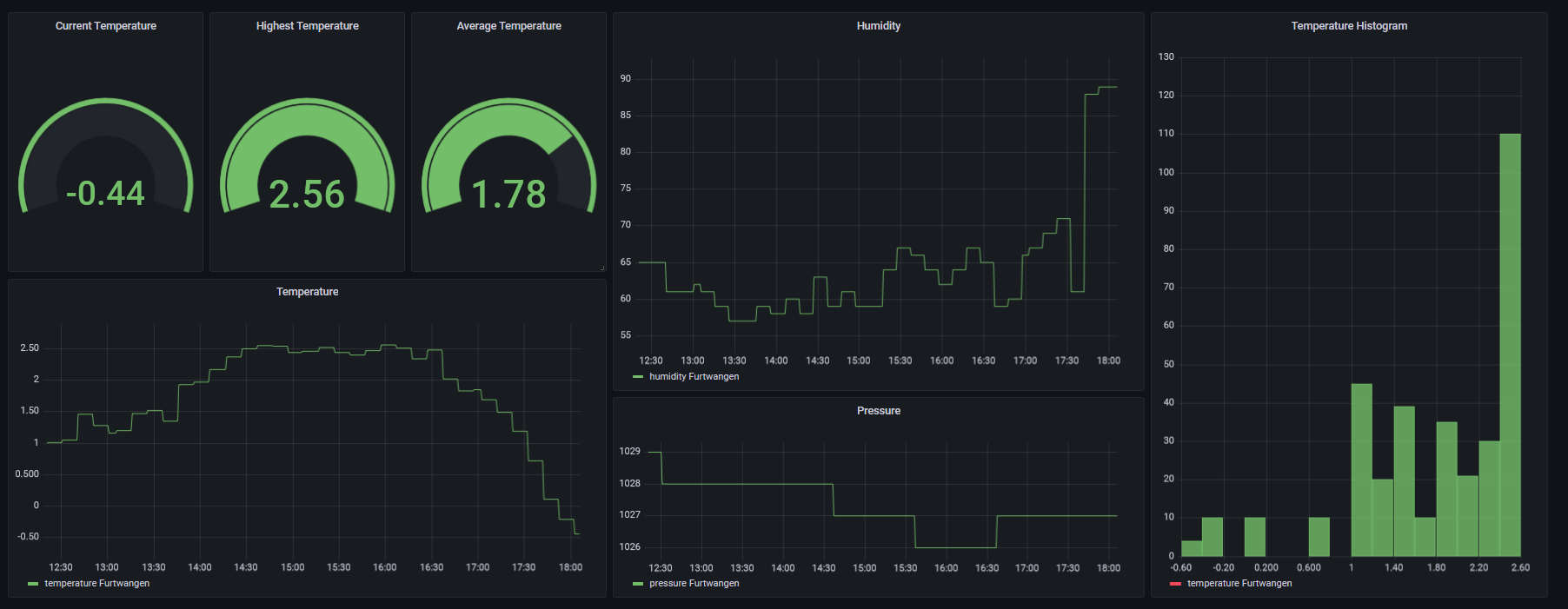1568x609 pixels.
Task: Open the Humidity panel title menu
Action: [x=879, y=26]
